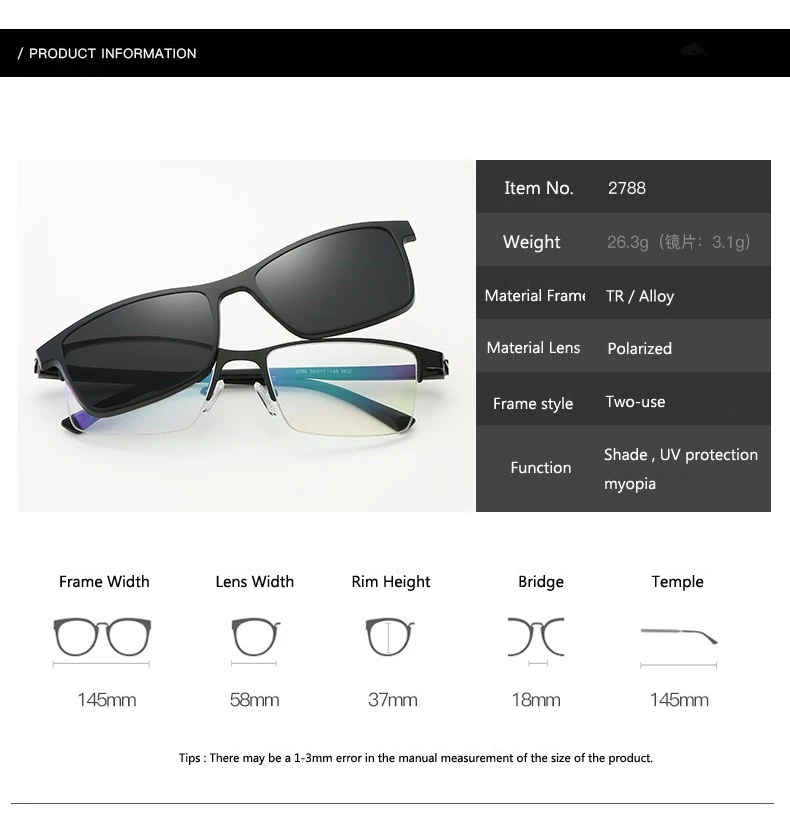Click the Shade, UV protection function text

pos(681,455)
